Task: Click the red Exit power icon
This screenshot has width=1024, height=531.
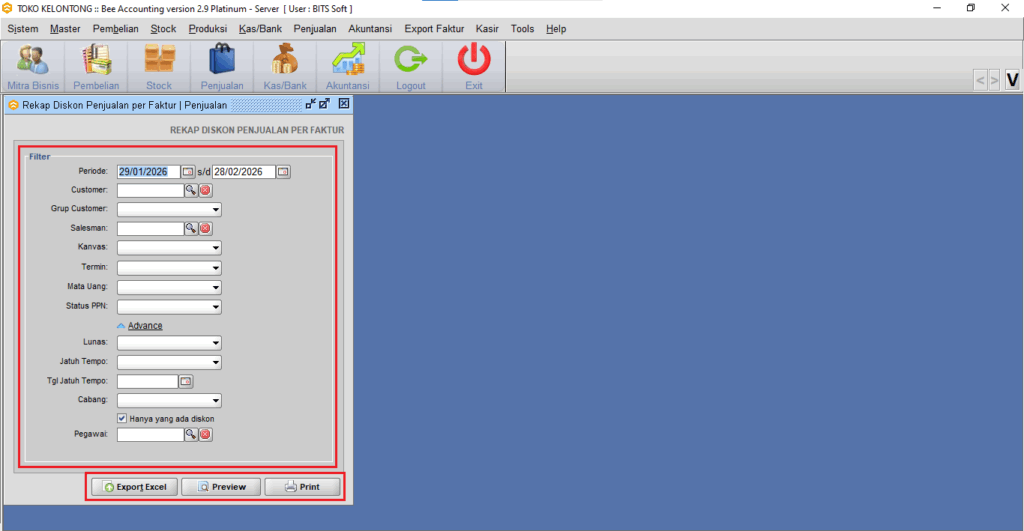Action: tap(474, 62)
